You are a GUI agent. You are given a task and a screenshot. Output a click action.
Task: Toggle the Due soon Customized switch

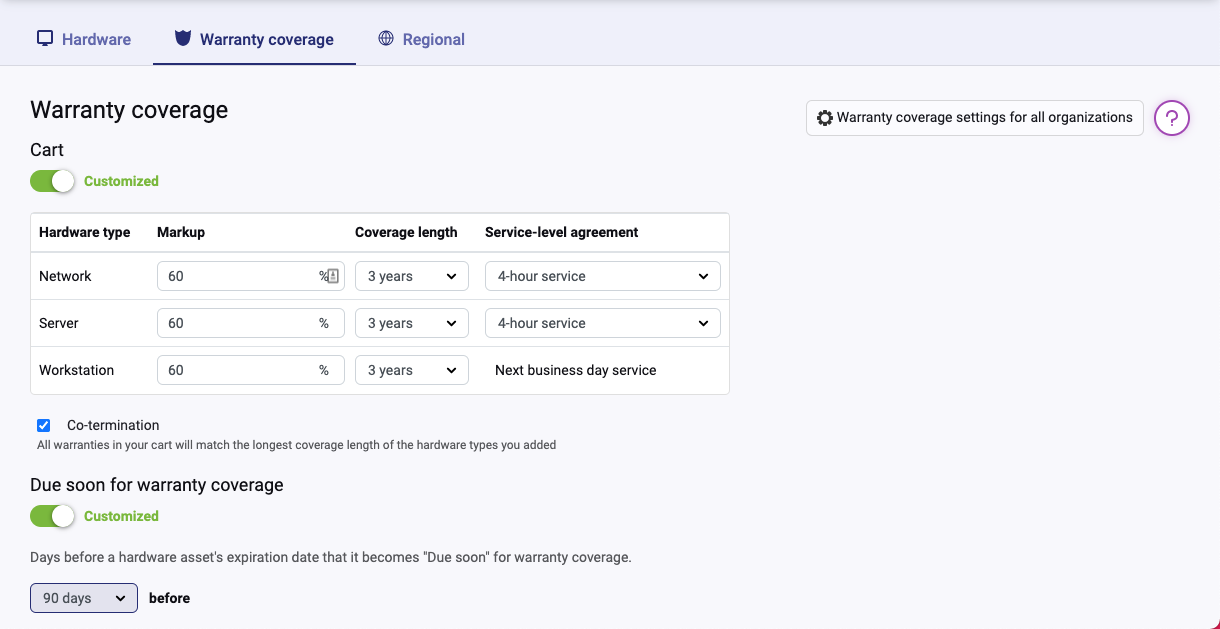(x=53, y=516)
